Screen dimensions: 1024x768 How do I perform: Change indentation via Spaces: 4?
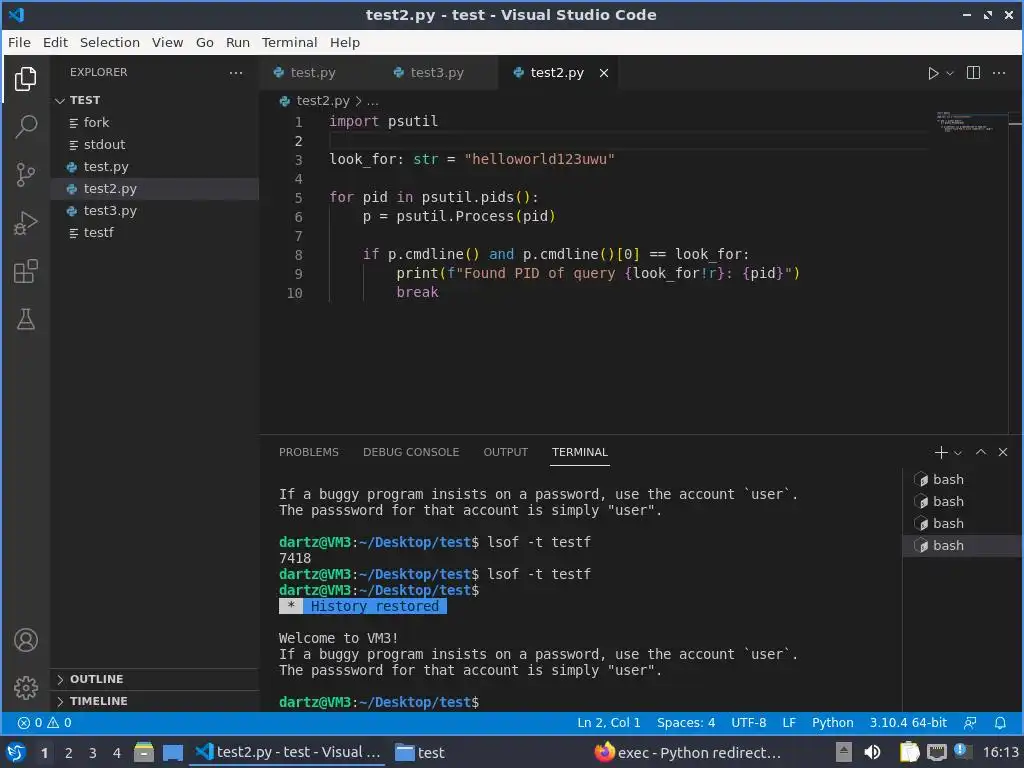[686, 723]
